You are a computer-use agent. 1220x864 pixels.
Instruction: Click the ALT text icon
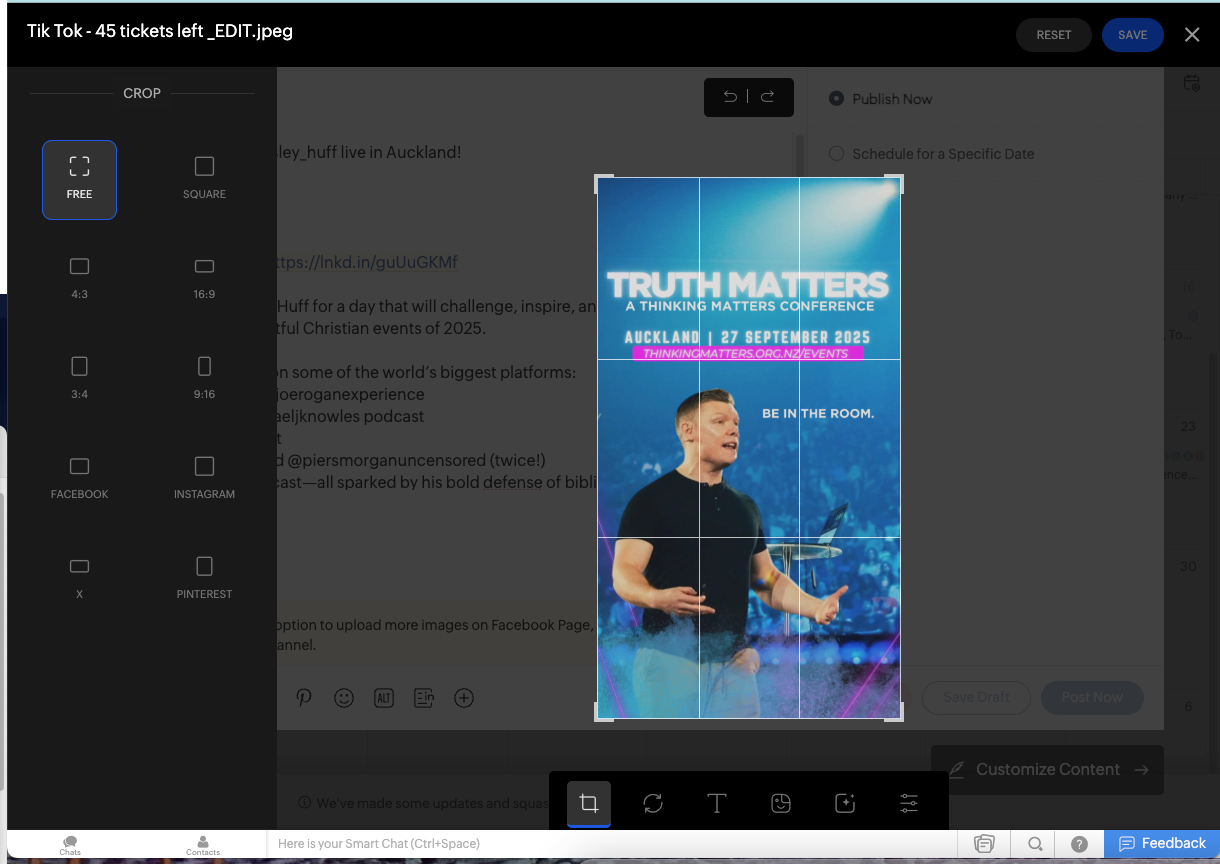384,698
